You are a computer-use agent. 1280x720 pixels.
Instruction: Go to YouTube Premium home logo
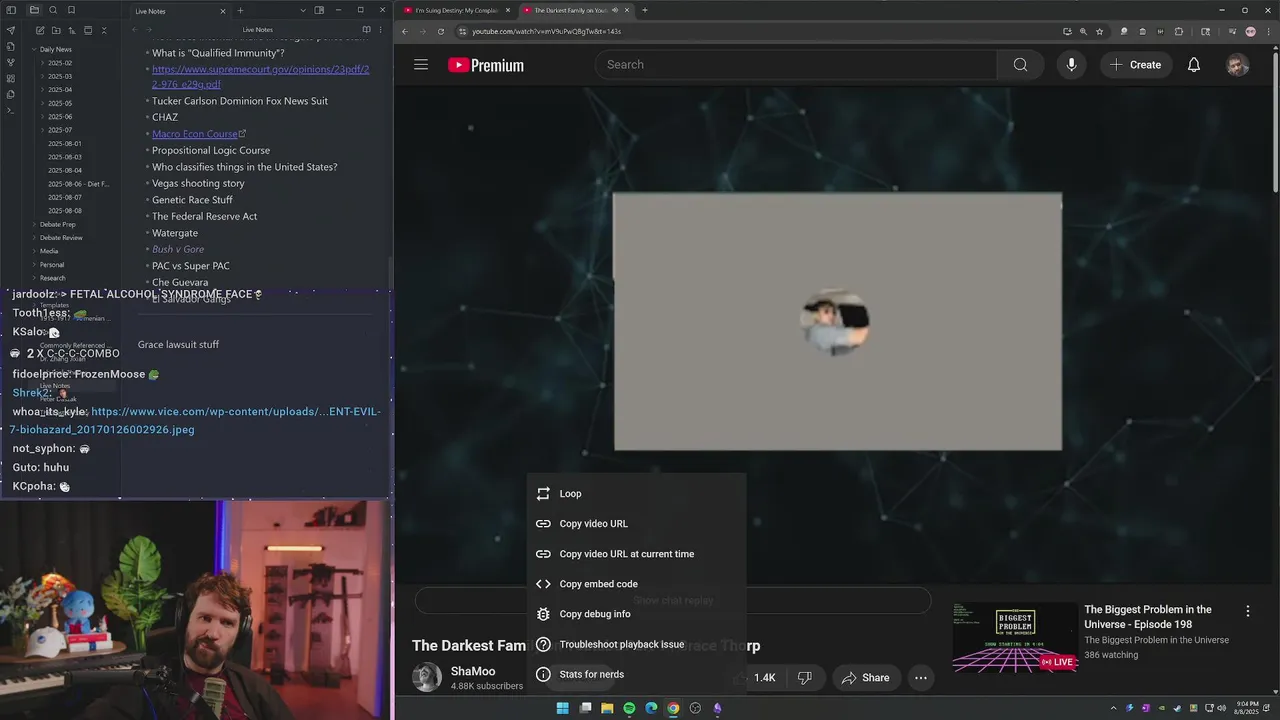pos(486,65)
